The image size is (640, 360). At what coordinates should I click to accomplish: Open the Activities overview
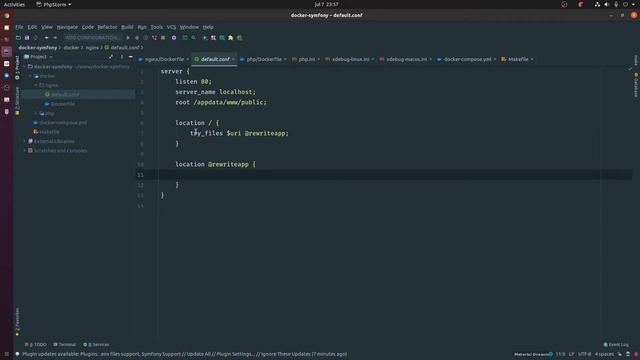(14, 4)
